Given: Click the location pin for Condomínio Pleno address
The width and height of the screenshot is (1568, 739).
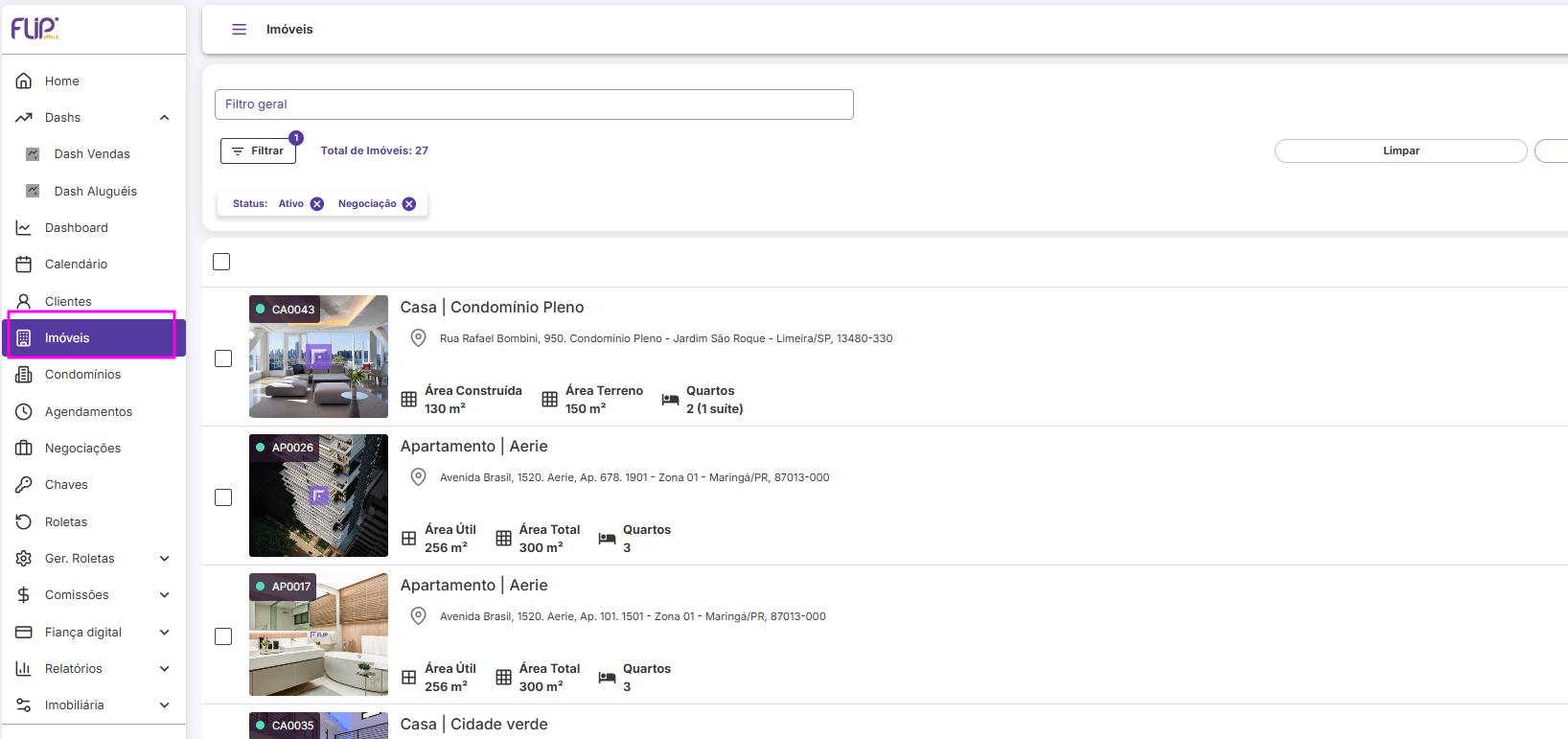Looking at the screenshot, I should point(419,338).
